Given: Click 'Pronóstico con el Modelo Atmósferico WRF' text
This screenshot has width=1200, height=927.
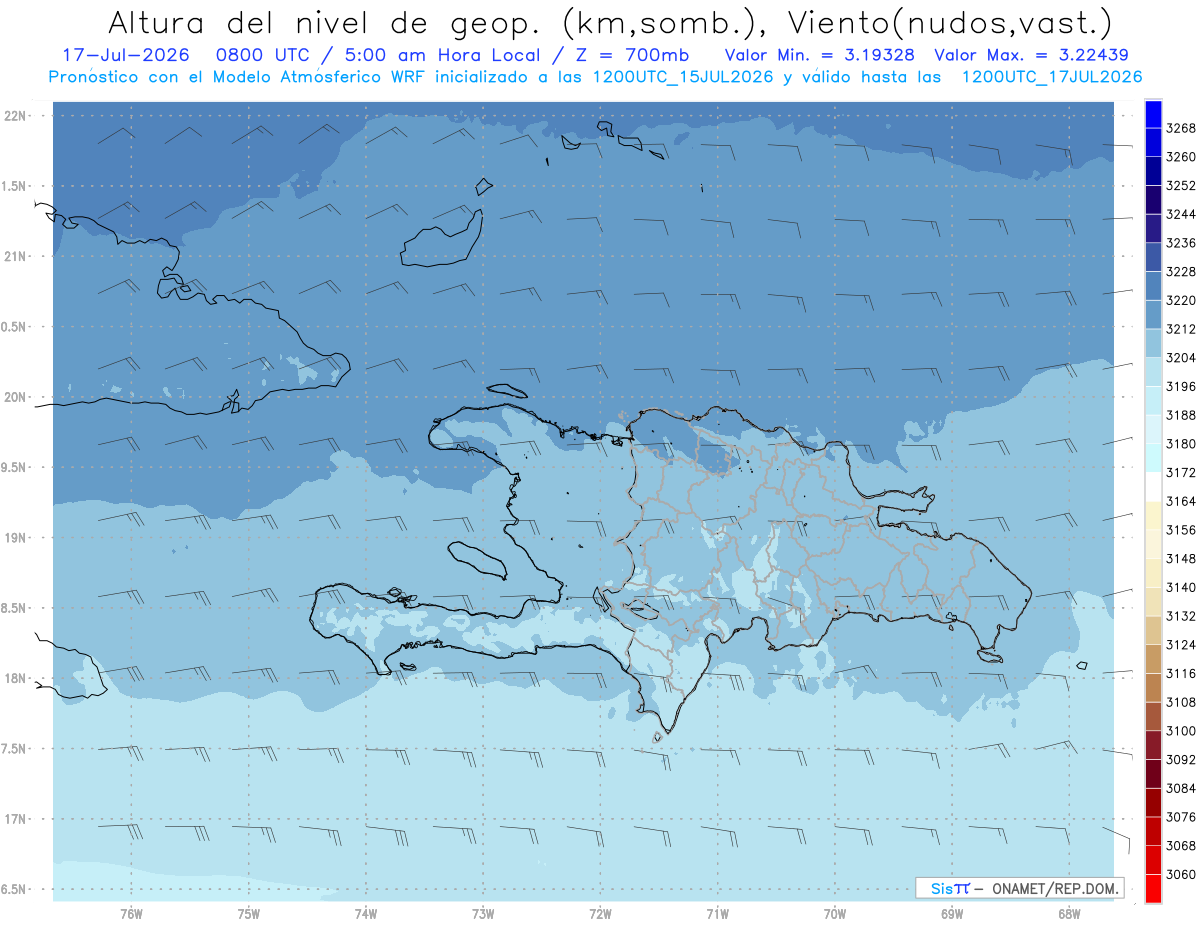Looking at the screenshot, I should coord(238,77).
